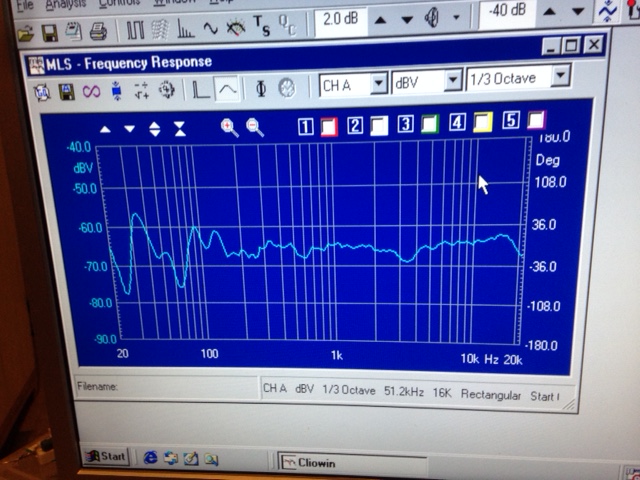Open MLS analysis square-wave icon
Screen dimensions: 640x480
(x=135, y=30)
